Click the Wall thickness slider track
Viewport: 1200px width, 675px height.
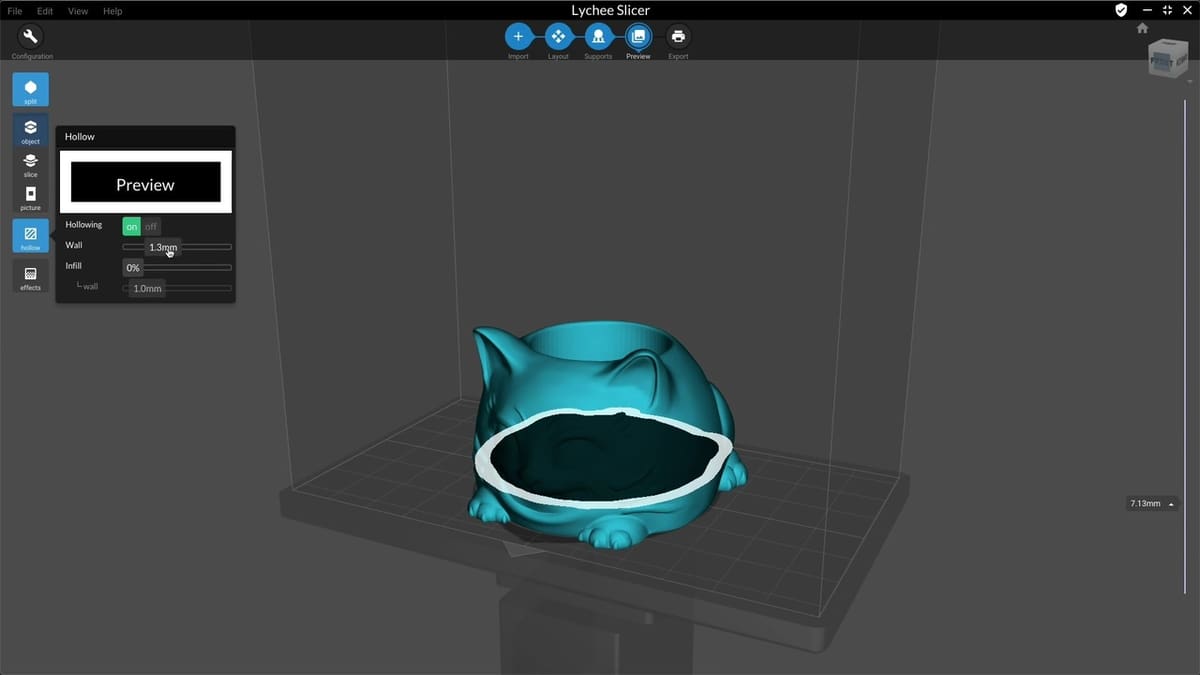[x=177, y=246]
